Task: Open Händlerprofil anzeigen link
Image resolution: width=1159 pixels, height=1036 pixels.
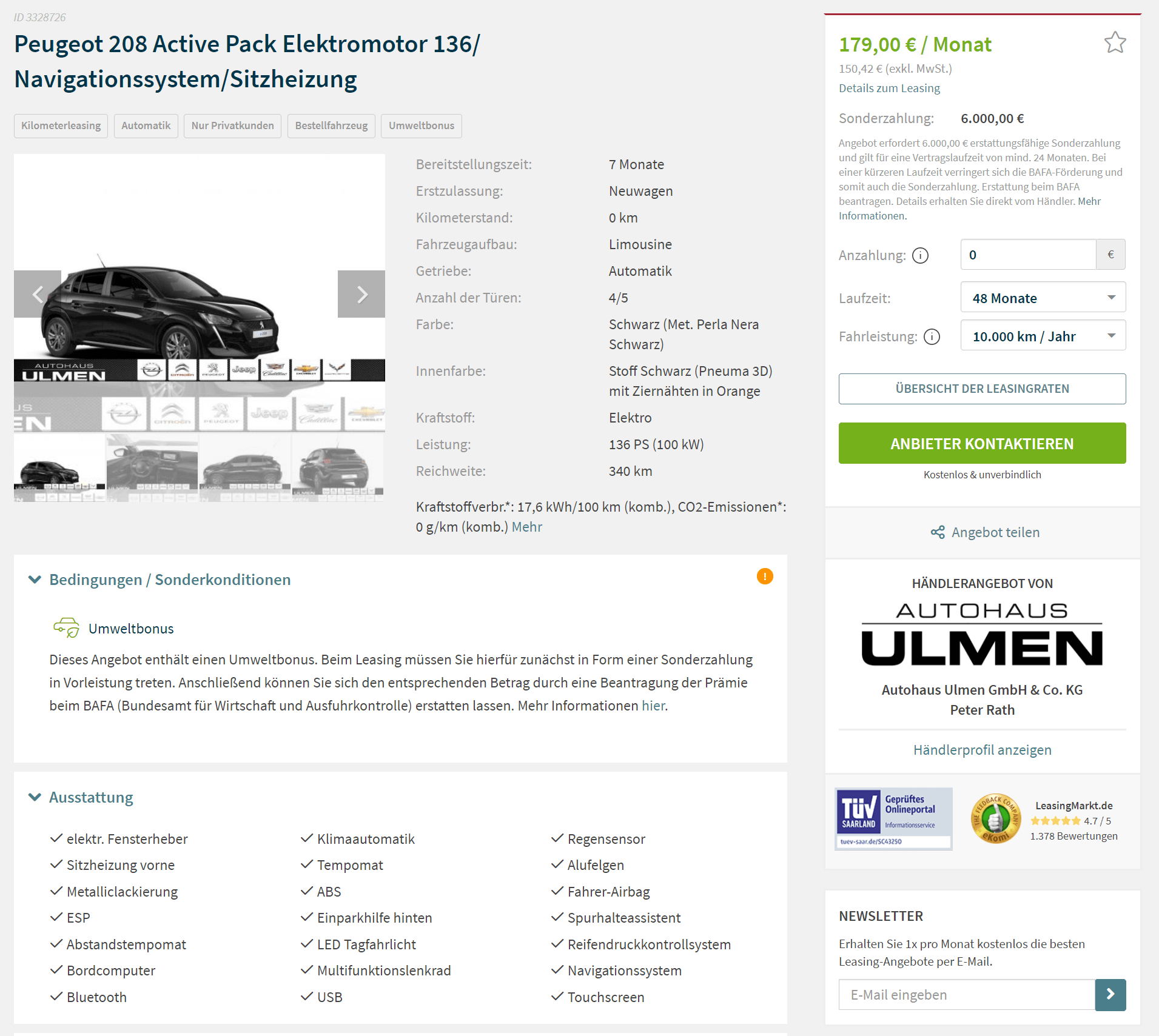Action: 982,750
